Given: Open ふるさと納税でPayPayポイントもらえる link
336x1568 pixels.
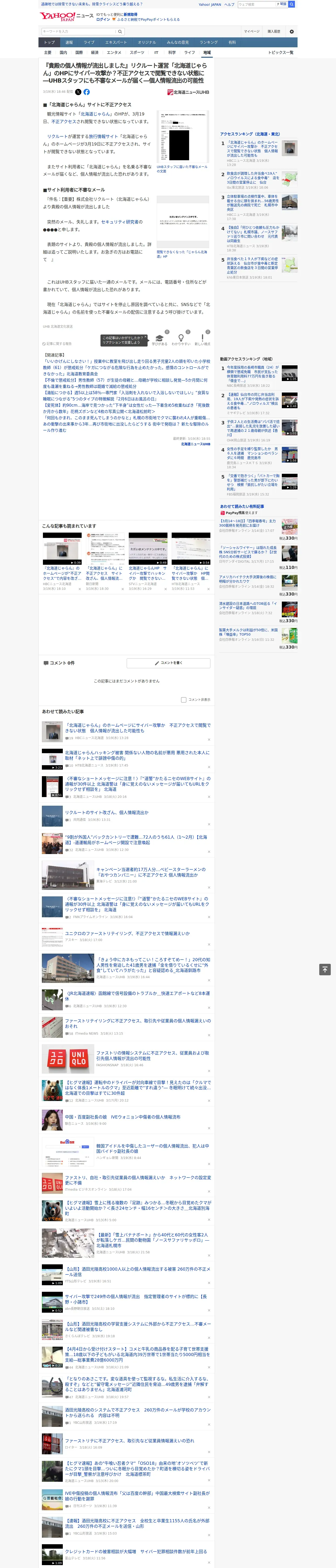Looking at the screenshot, I should 148,20.
